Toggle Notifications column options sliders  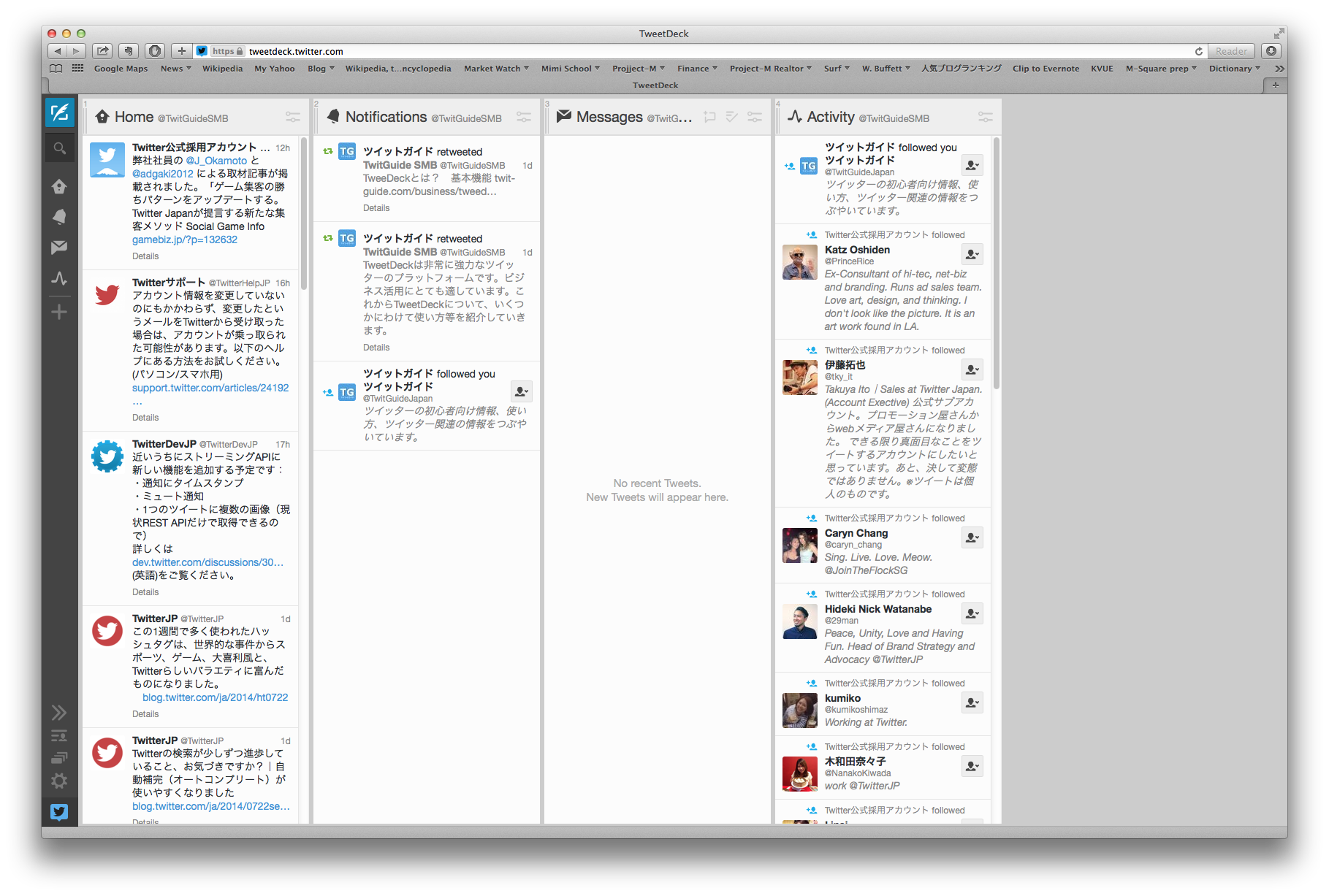point(523,117)
